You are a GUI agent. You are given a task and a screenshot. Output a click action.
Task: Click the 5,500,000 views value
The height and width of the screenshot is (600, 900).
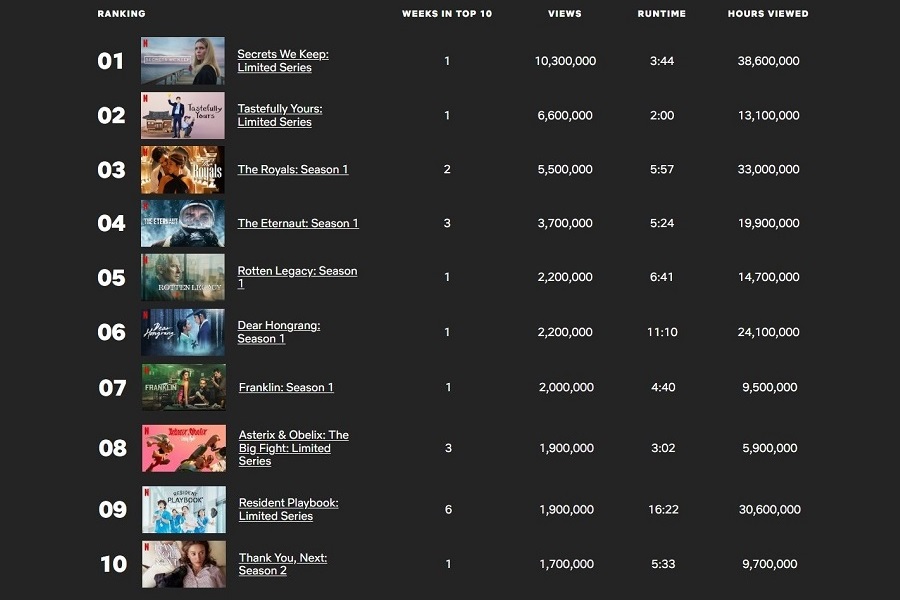565,169
